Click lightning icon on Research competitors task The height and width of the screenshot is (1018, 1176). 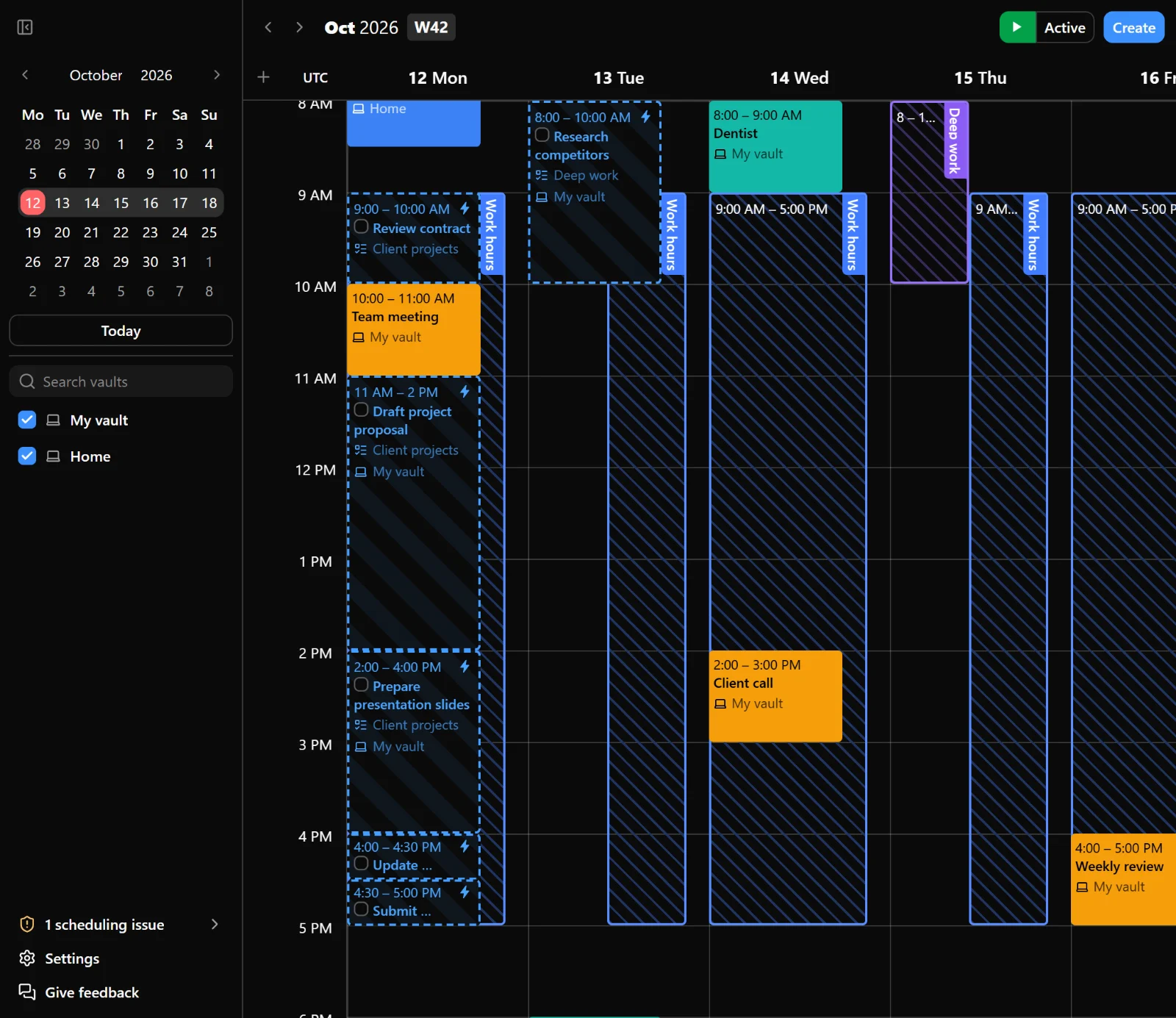(645, 117)
